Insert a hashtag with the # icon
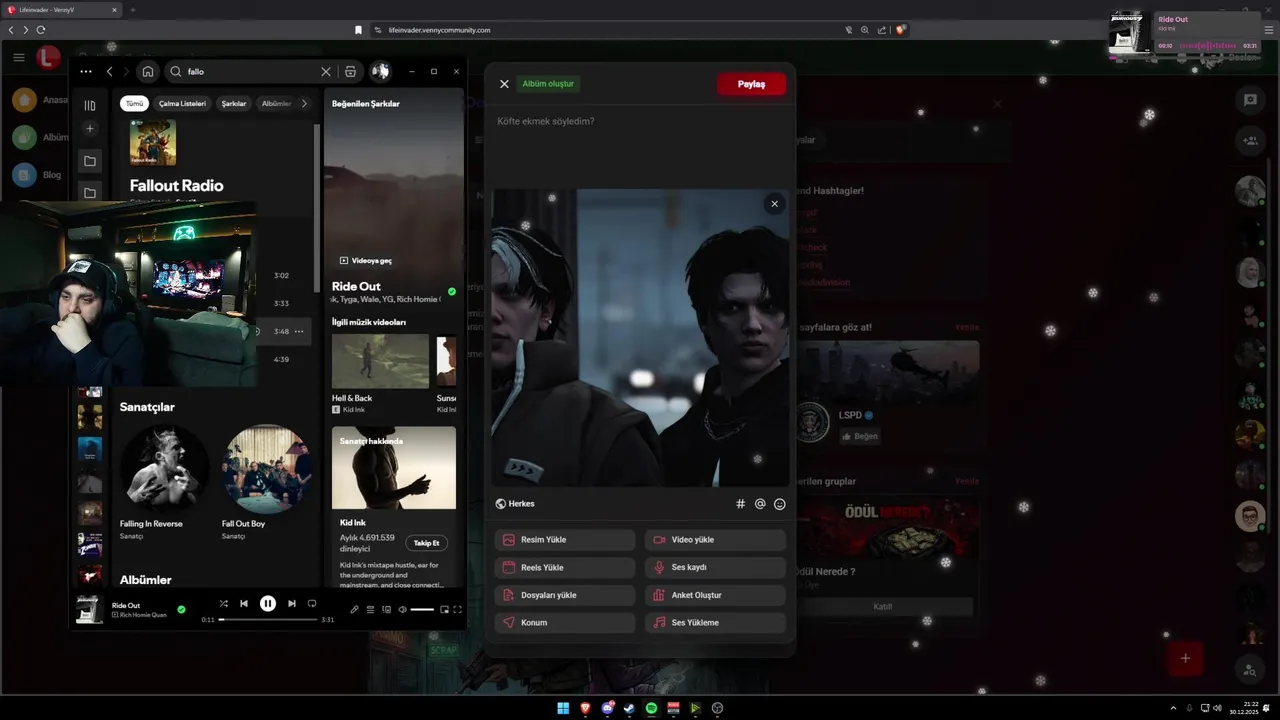Image resolution: width=1280 pixels, height=720 pixels. point(741,504)
